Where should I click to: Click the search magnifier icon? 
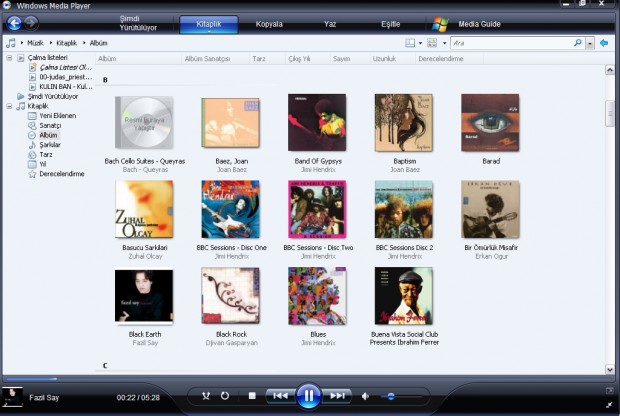point(578,42)
